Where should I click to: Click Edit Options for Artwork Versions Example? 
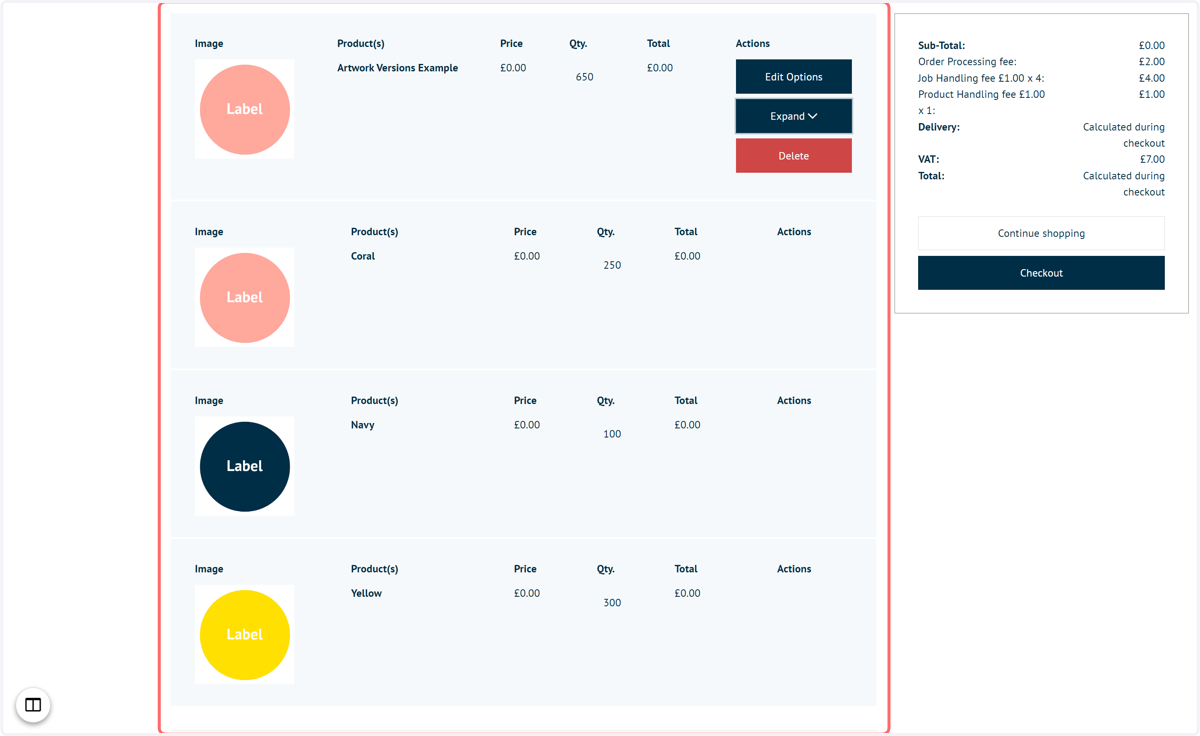pyautogui.click(x=794, y=77)
